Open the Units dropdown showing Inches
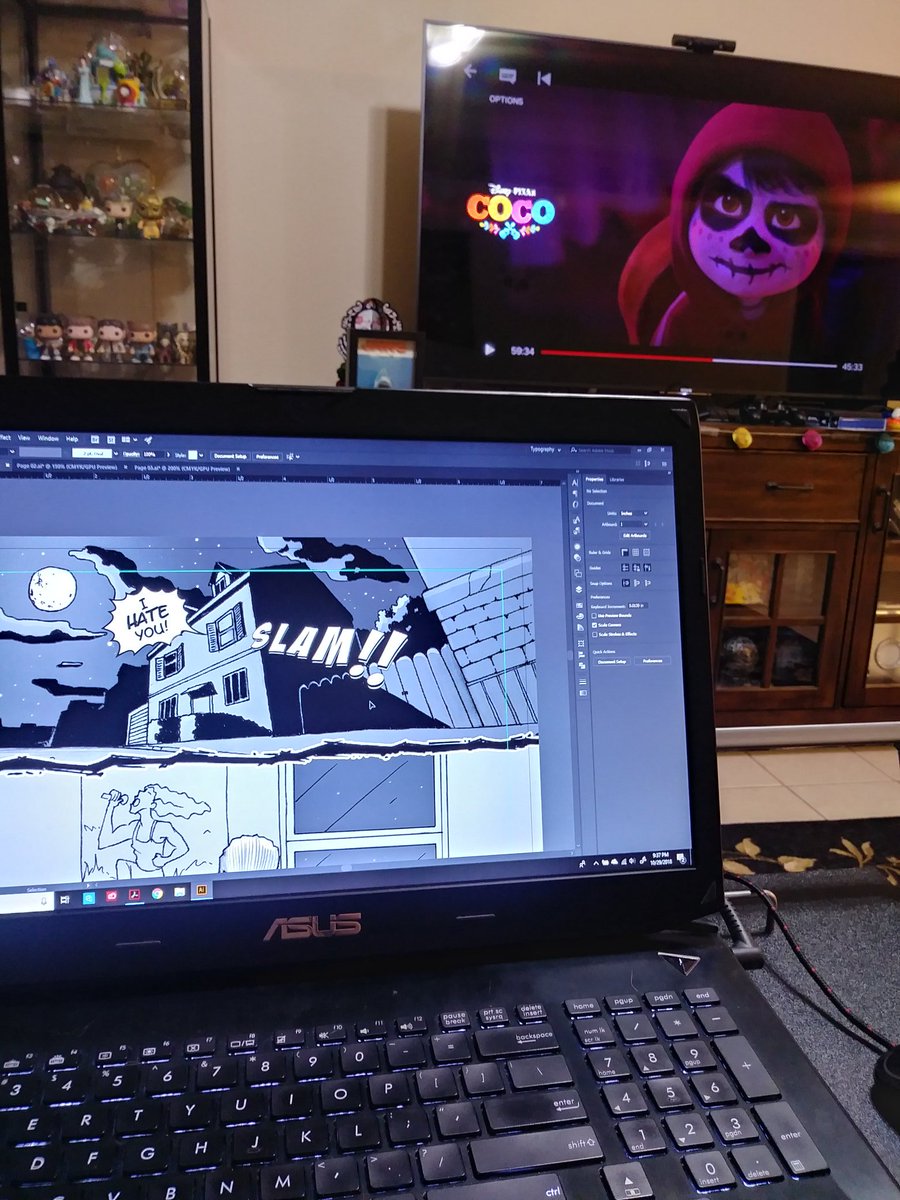Screen dimensions: 900x1200 tap(634, 513)
